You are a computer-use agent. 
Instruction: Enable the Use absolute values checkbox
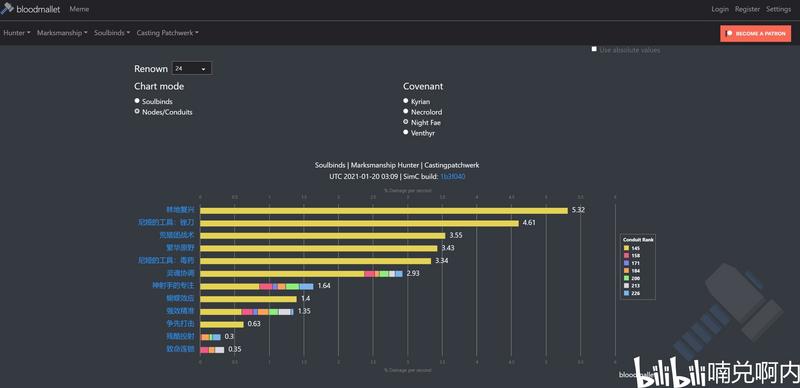click(594, 49)
